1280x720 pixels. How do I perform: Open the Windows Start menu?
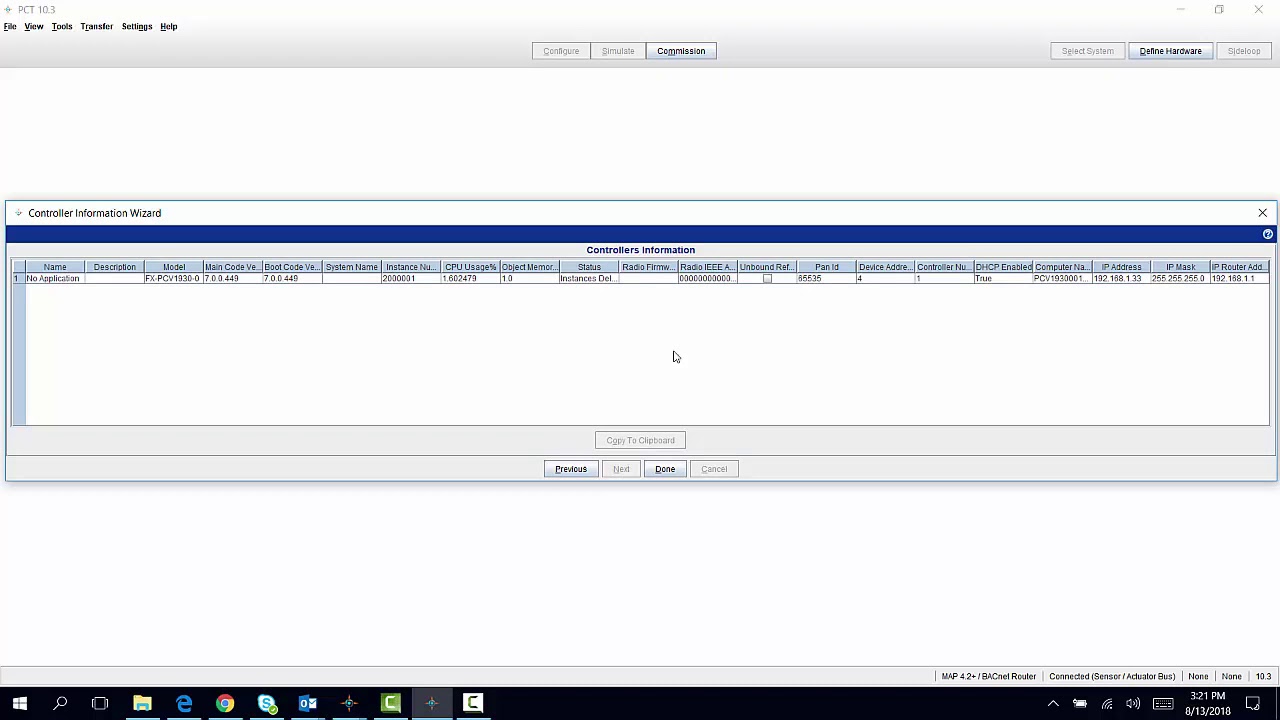(x=19, y=703)
